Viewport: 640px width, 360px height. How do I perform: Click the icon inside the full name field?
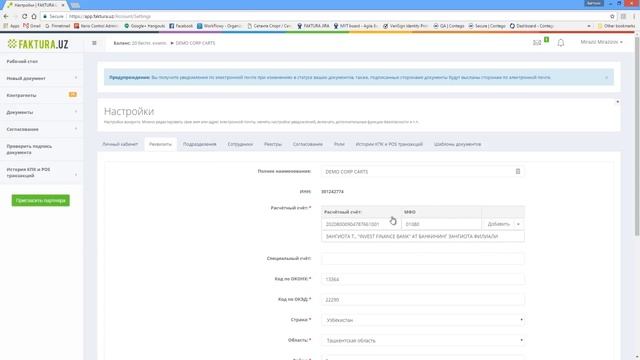(x=518, y=171)
